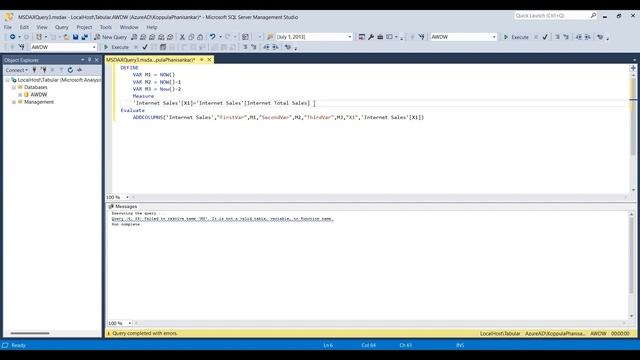Open the View menu
This screenshot has height=360, width=640.
tap(42, 27)
